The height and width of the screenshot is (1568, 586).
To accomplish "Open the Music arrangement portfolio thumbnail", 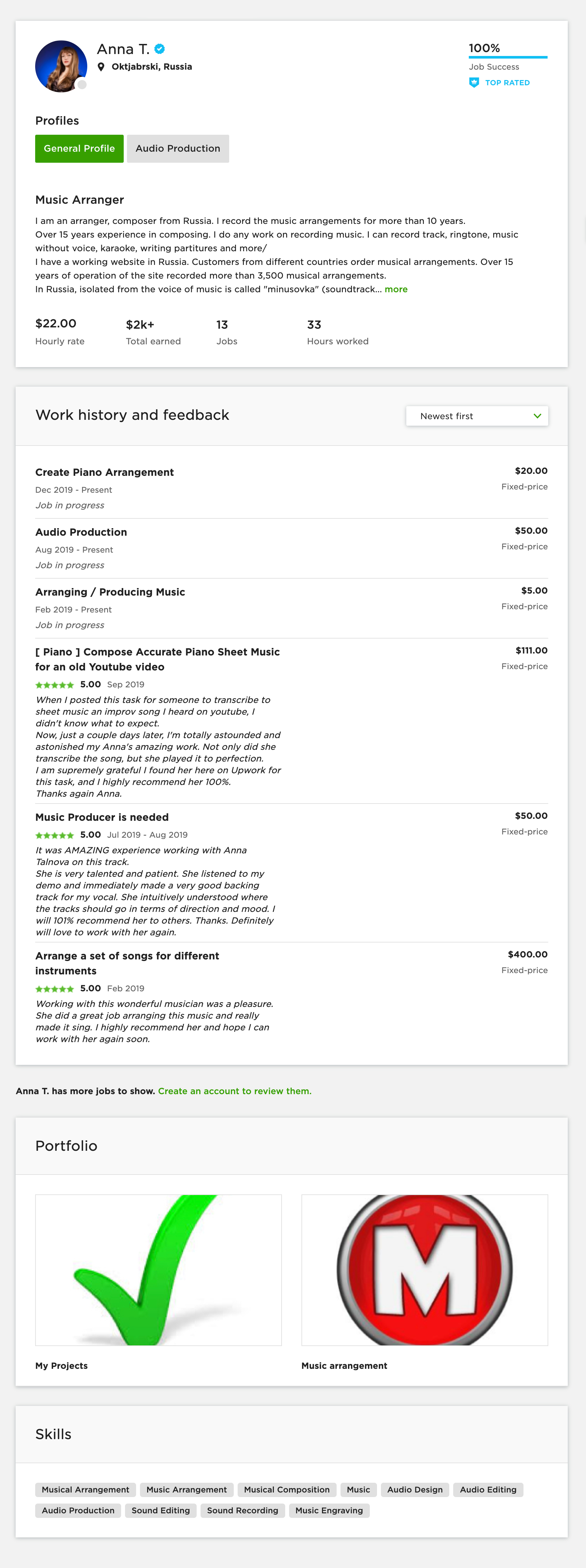I will (425, 1270).
